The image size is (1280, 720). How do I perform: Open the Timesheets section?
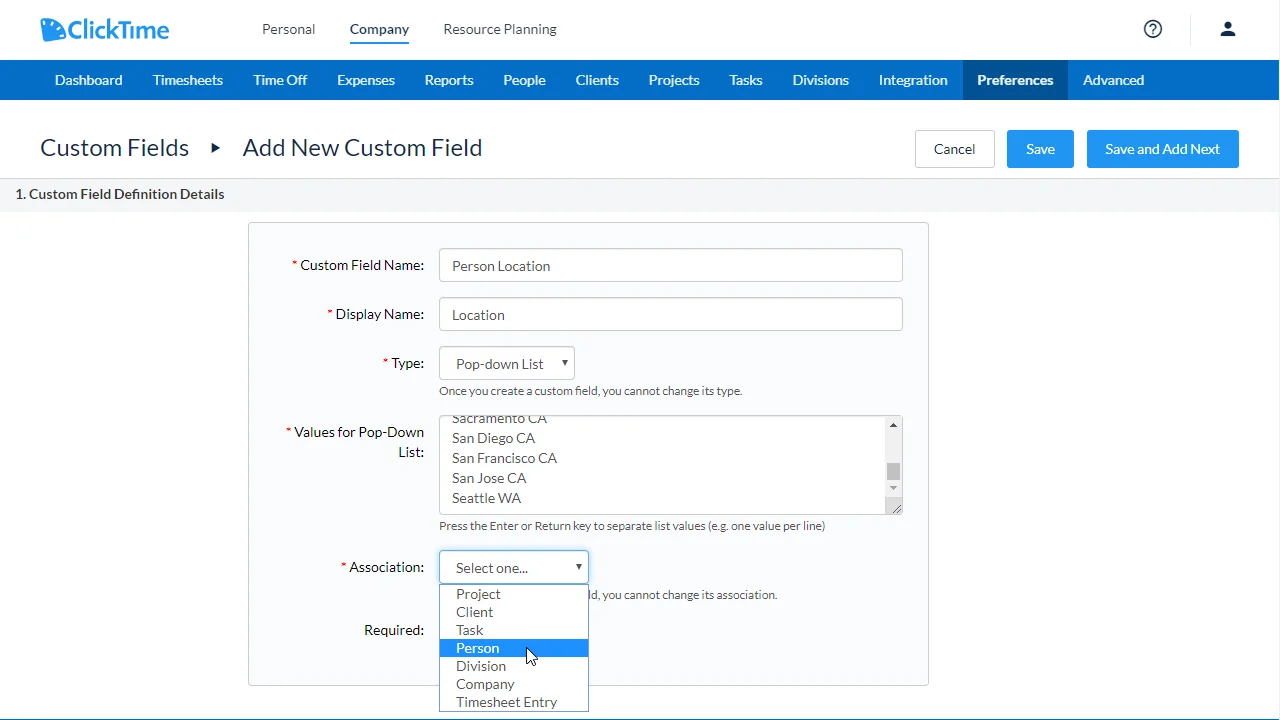coord(188,80)
